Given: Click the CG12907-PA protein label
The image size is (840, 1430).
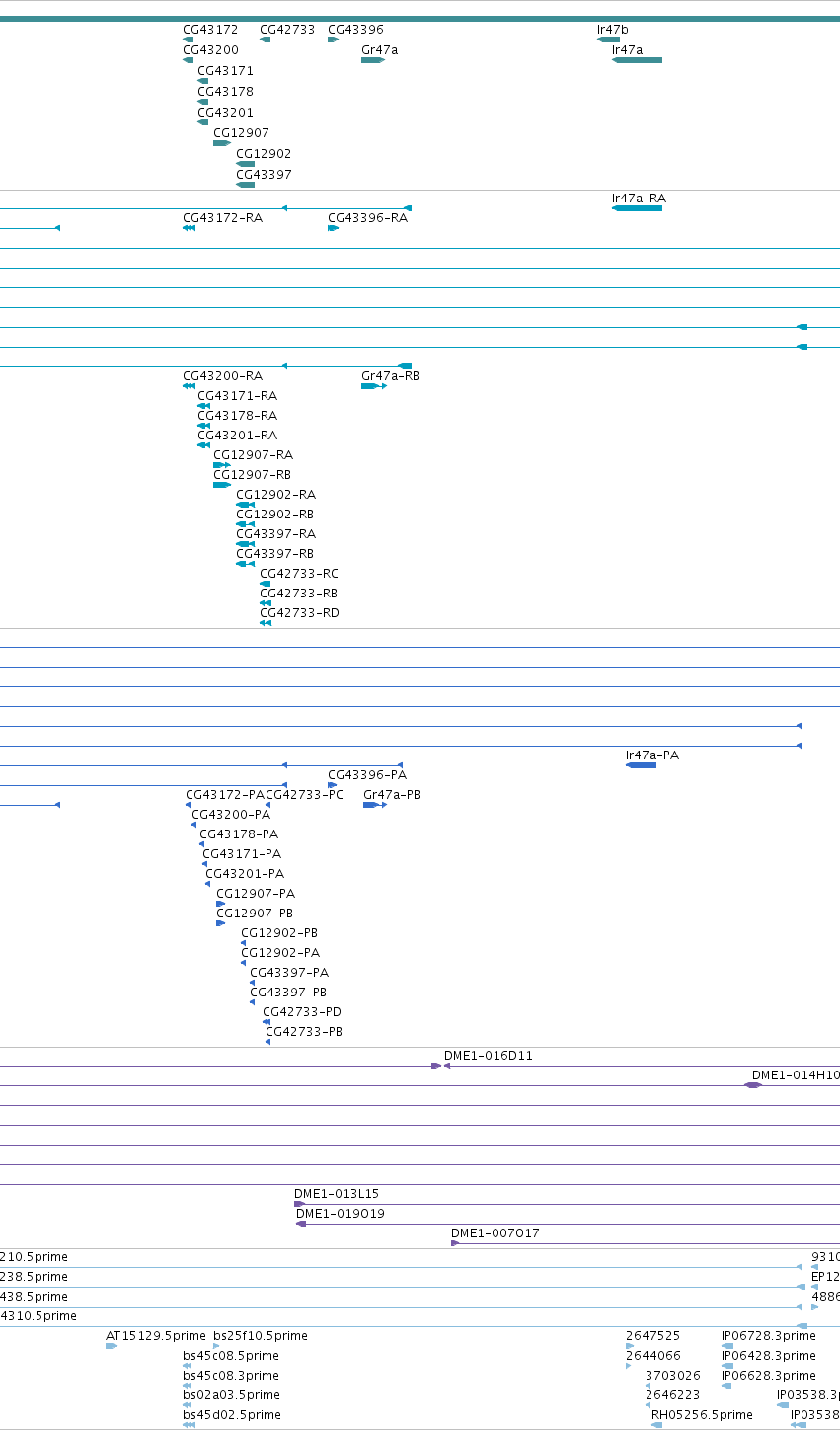Looking at the screenshot, I should (256, 894).
